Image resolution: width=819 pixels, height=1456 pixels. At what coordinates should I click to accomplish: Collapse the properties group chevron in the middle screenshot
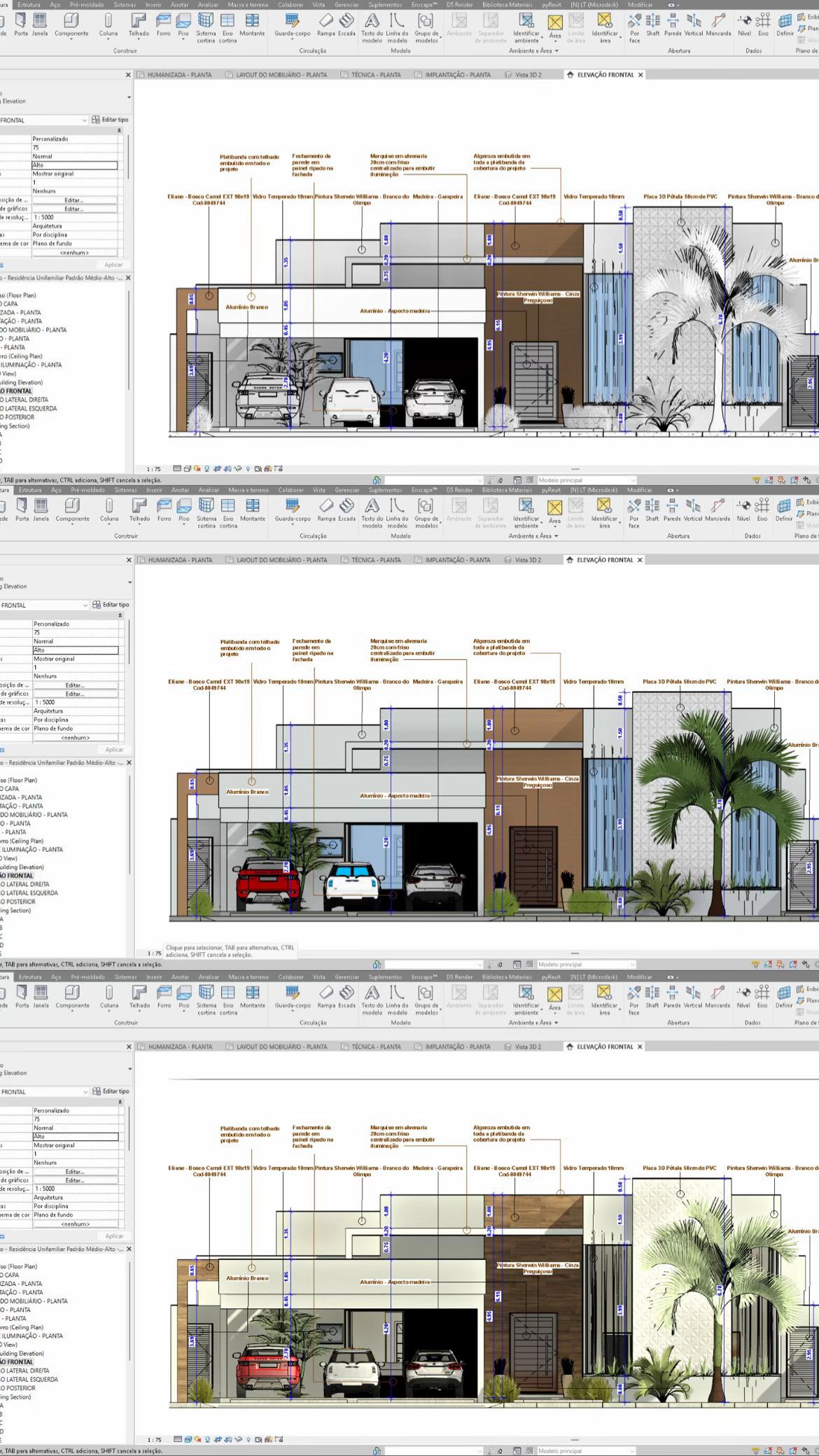pos(119,615)
